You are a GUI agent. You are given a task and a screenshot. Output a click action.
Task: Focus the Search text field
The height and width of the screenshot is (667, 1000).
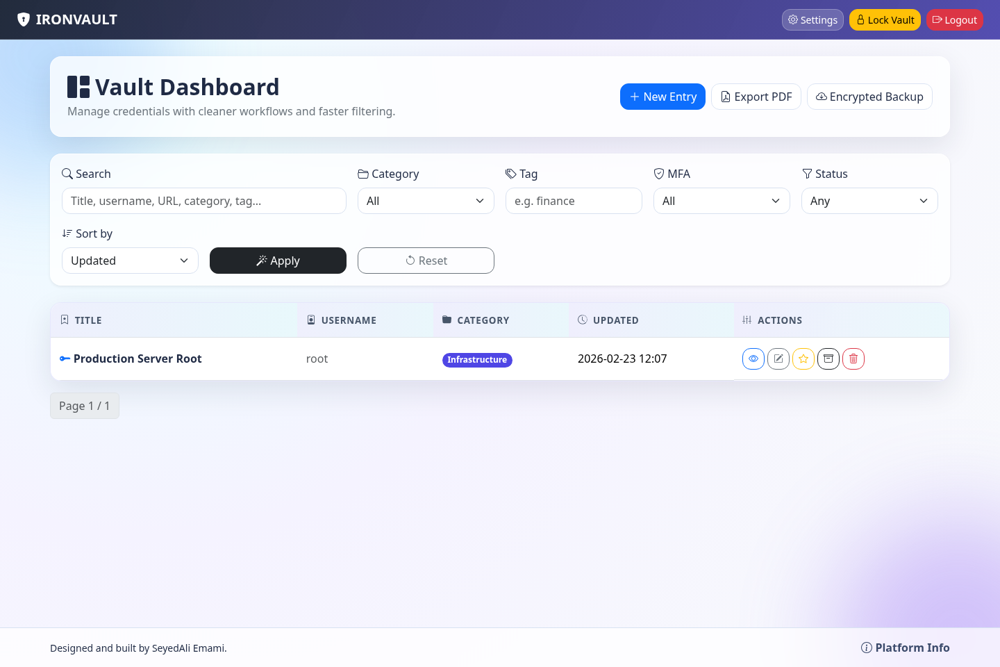click(204, 201)
